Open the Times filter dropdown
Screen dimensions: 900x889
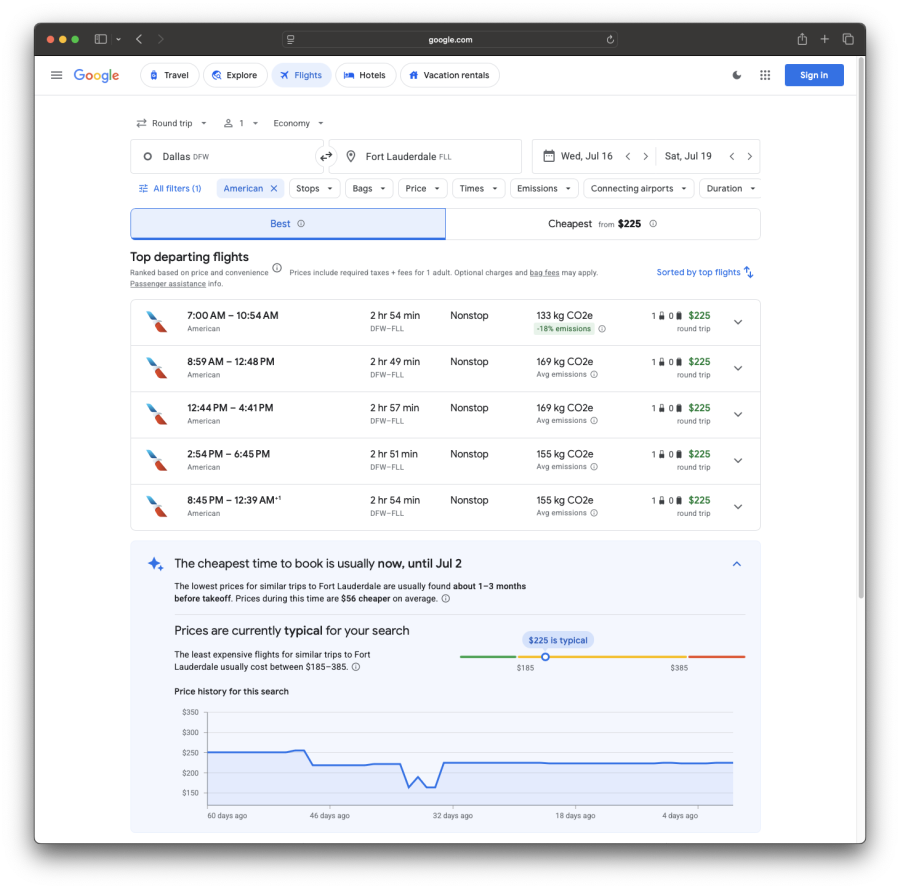478,188
